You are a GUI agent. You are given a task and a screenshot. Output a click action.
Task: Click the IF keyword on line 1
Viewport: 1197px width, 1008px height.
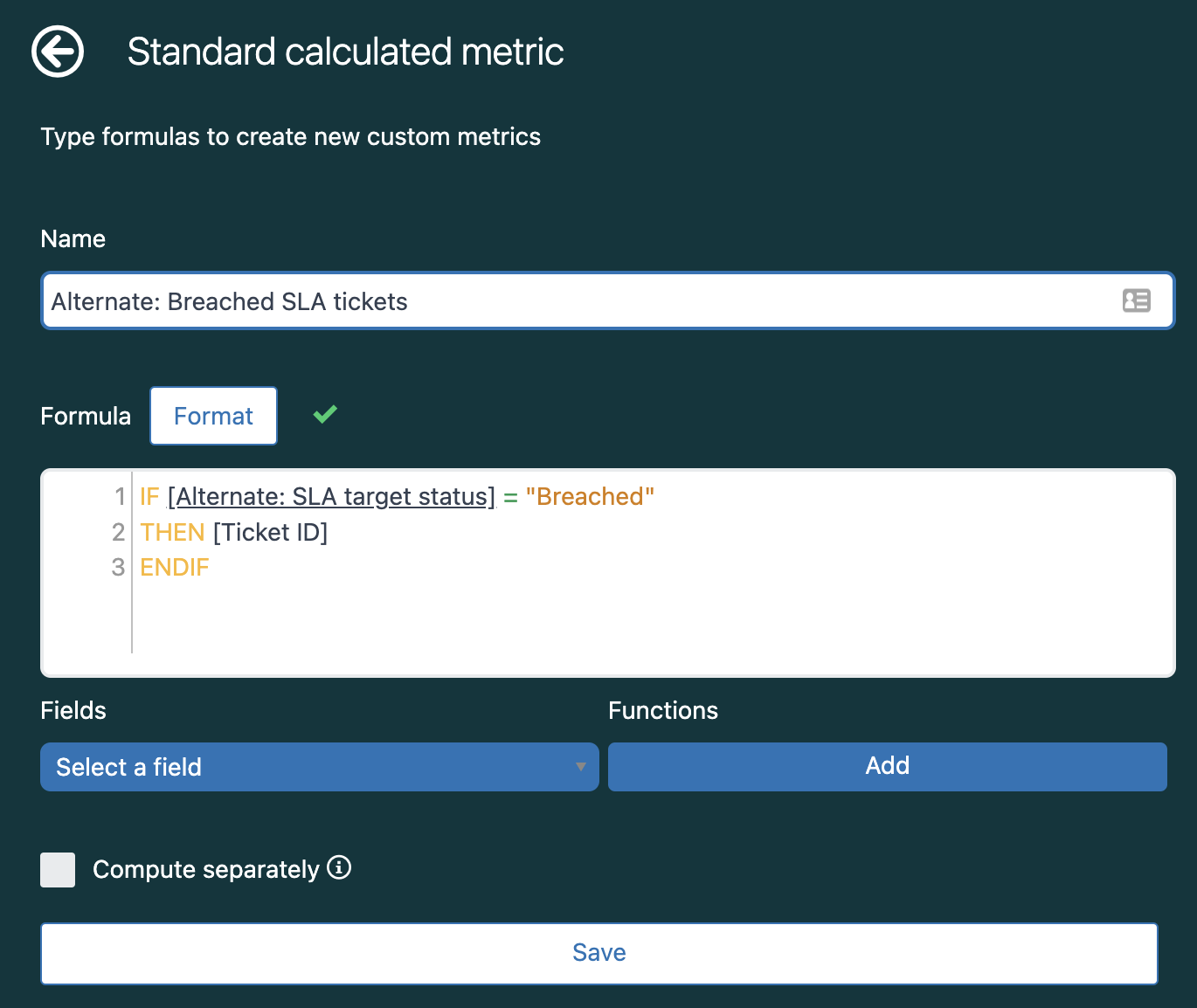[x=149, y=497]
